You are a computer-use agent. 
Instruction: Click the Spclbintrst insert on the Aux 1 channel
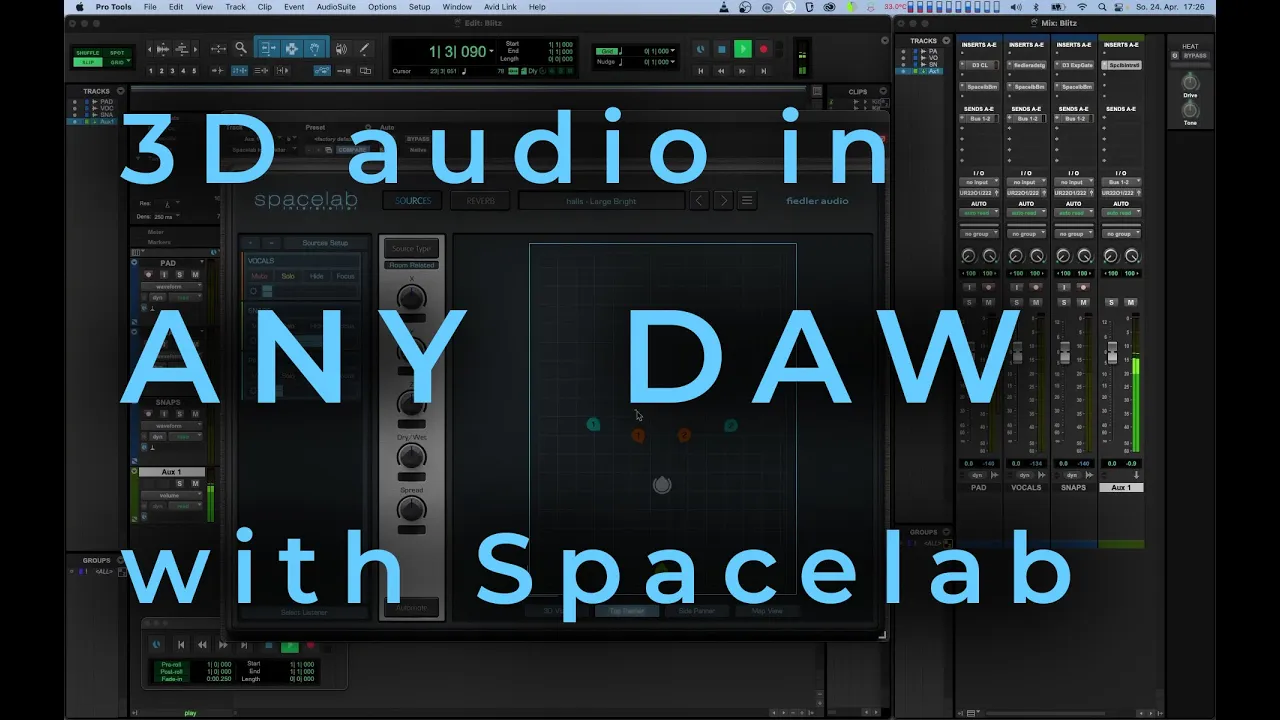pyautogui.click(x=1122, y=64)
